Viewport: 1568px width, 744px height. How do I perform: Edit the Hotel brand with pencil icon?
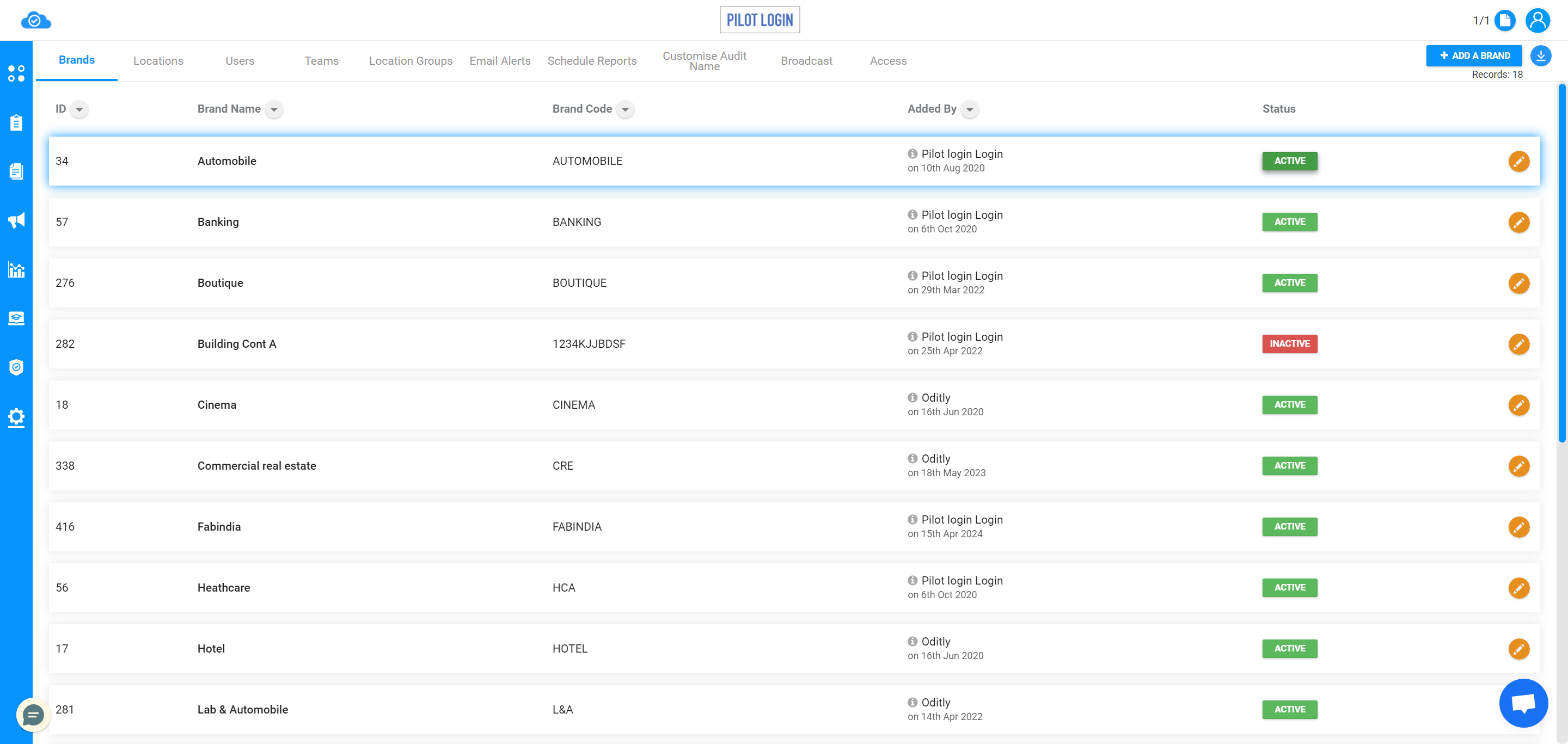[x=1518, y=649]
